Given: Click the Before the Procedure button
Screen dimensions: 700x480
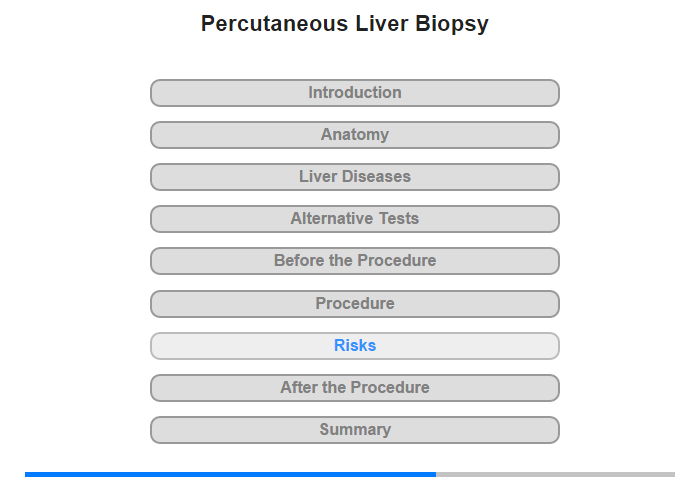Looking at the screenshot, I should click(354, 261).
